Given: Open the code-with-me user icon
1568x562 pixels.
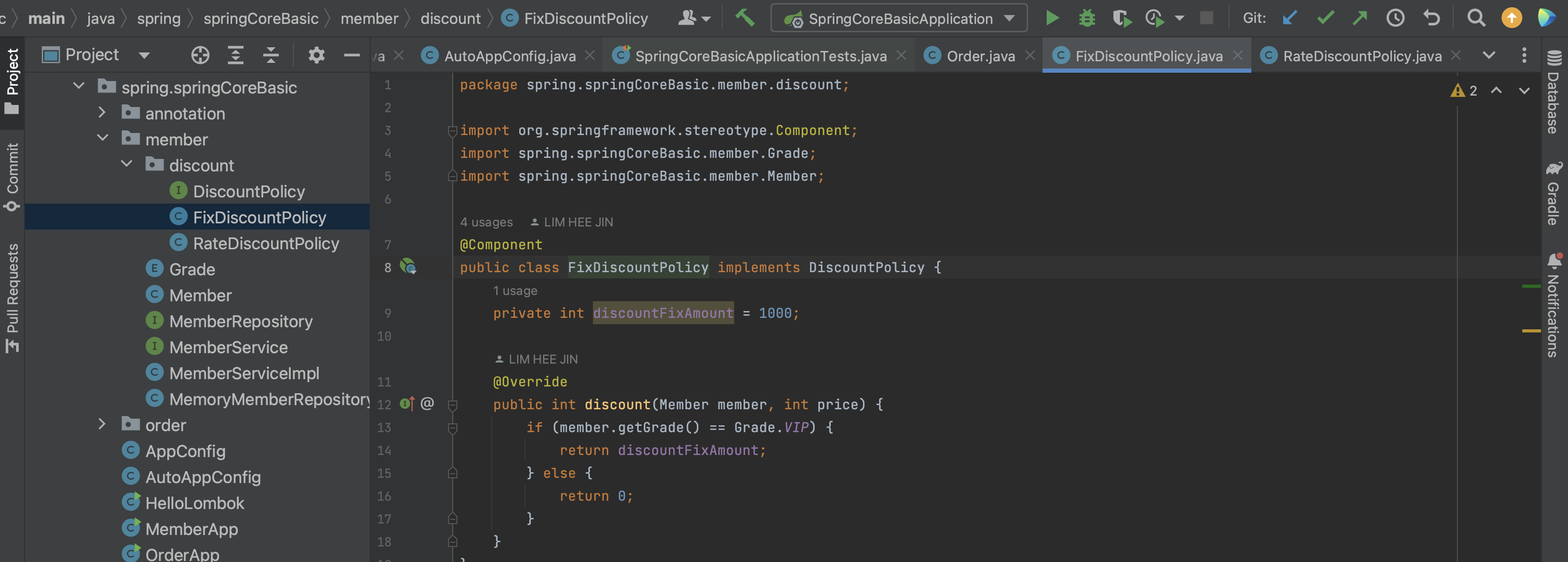Looking at the screenshot, I should (x=694, y=18).
